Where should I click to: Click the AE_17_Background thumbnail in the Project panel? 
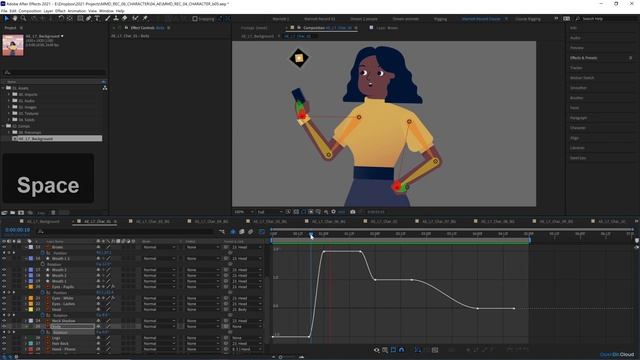point(13,45)
